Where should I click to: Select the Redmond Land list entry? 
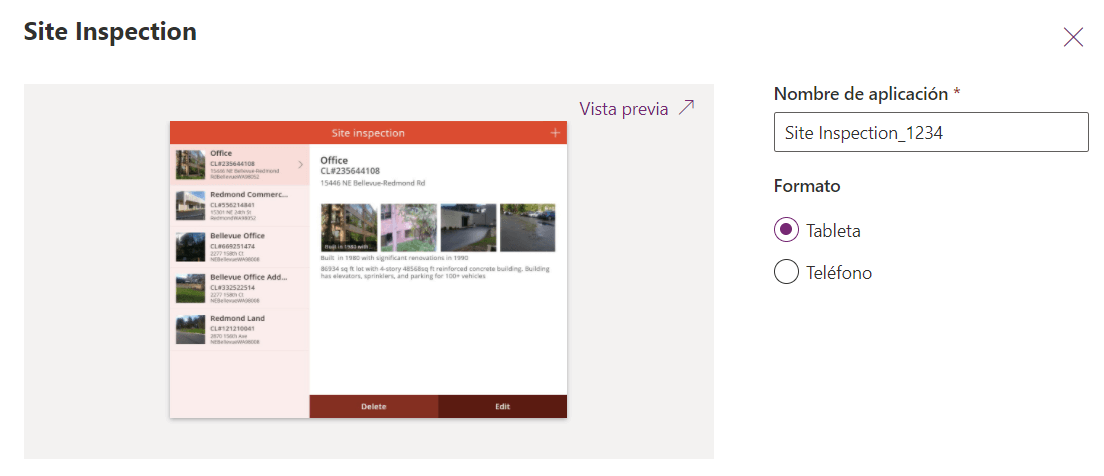click(x=240, y=329)
